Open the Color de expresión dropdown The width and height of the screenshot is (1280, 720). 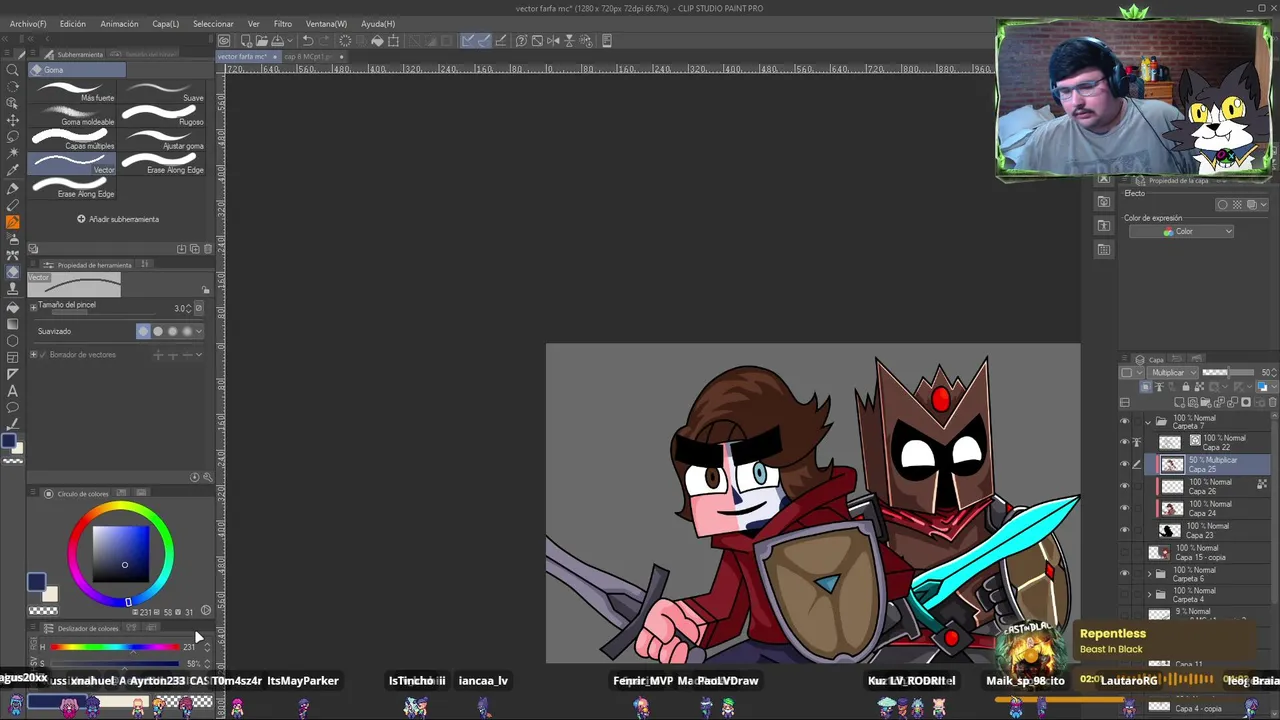click(1181, 232)
